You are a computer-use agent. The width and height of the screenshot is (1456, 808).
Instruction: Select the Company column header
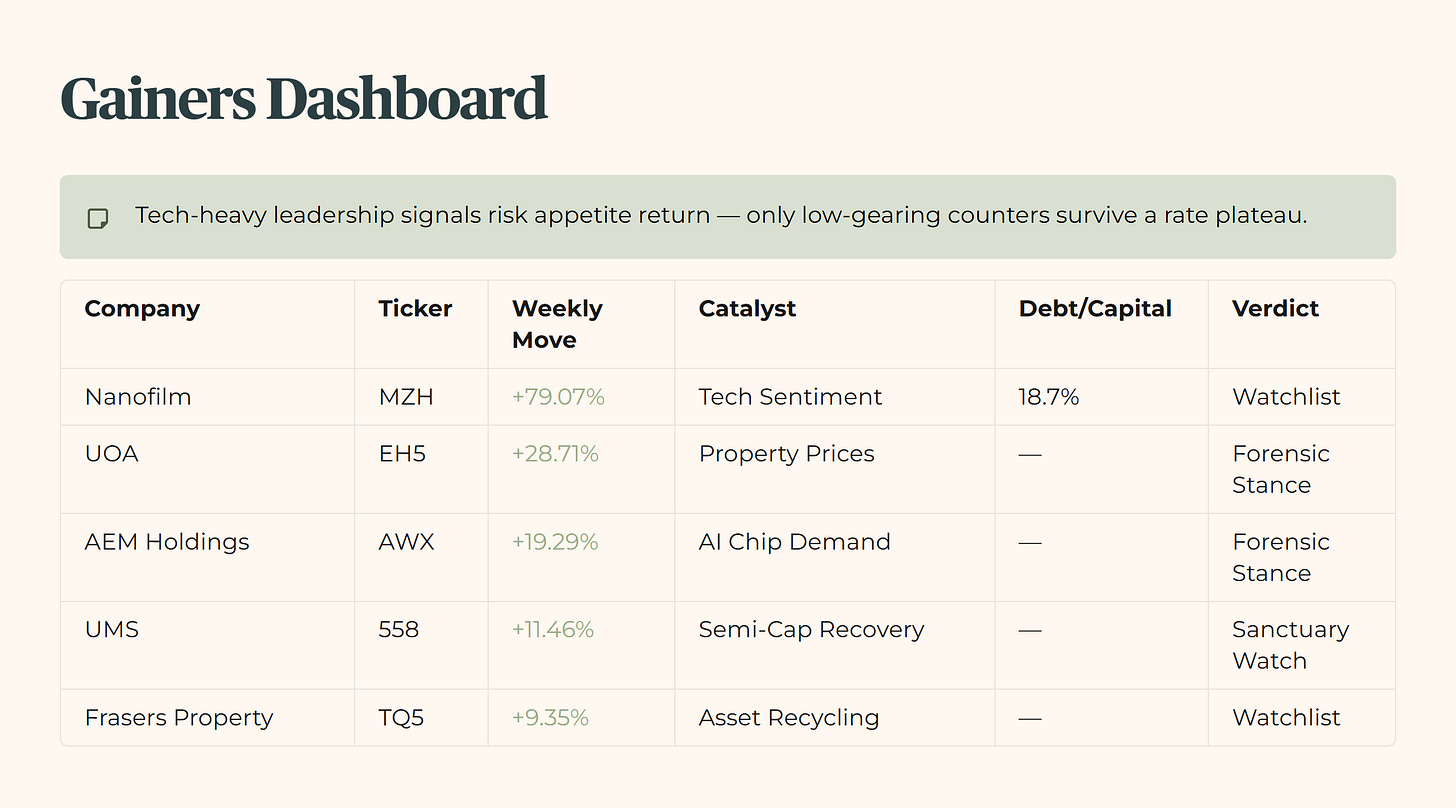coord(142,308)
